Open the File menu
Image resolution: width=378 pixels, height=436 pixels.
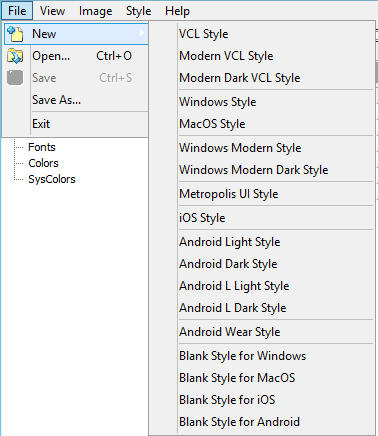point(17,11)
